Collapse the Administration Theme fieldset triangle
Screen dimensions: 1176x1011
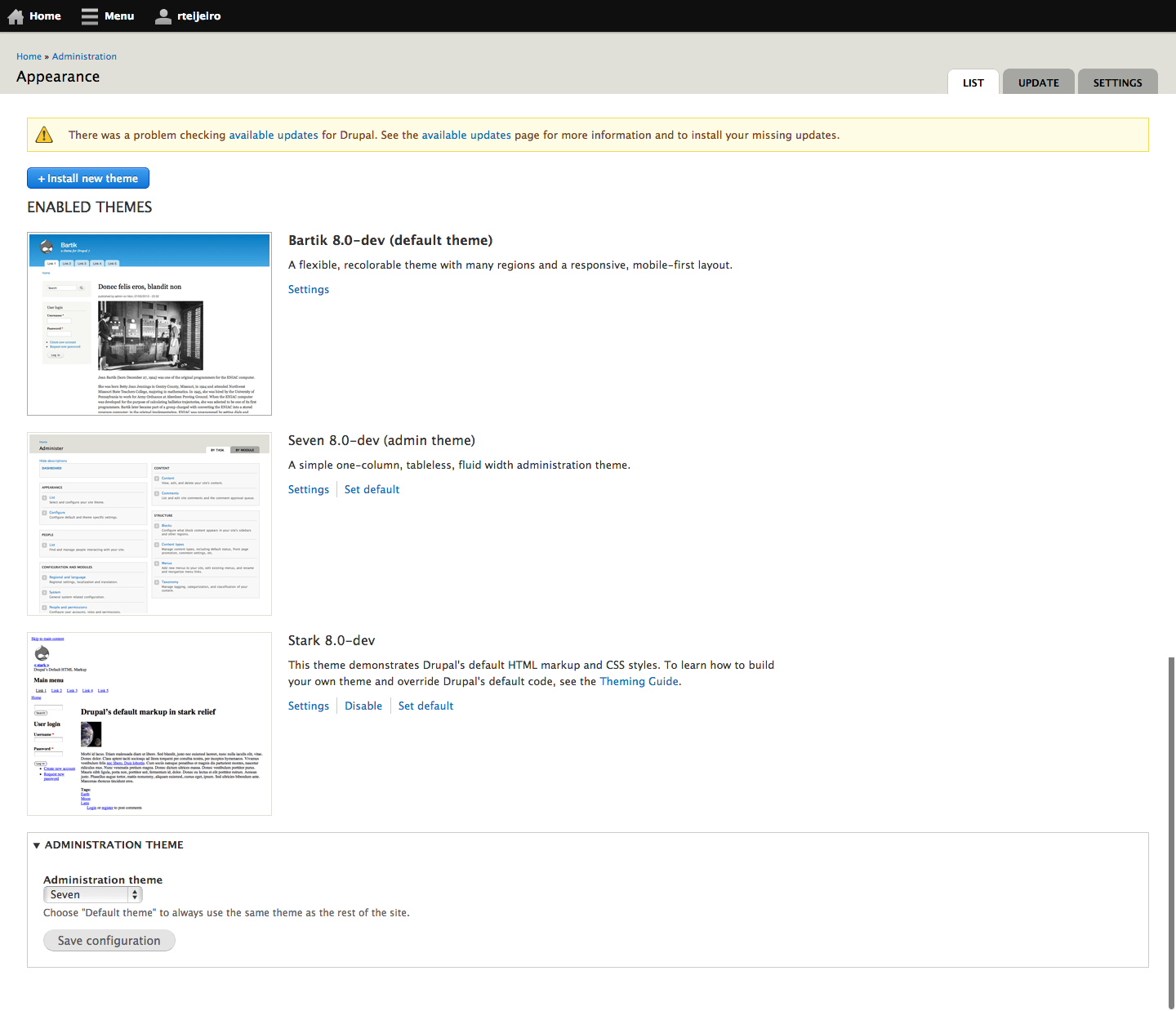[37, 845]
